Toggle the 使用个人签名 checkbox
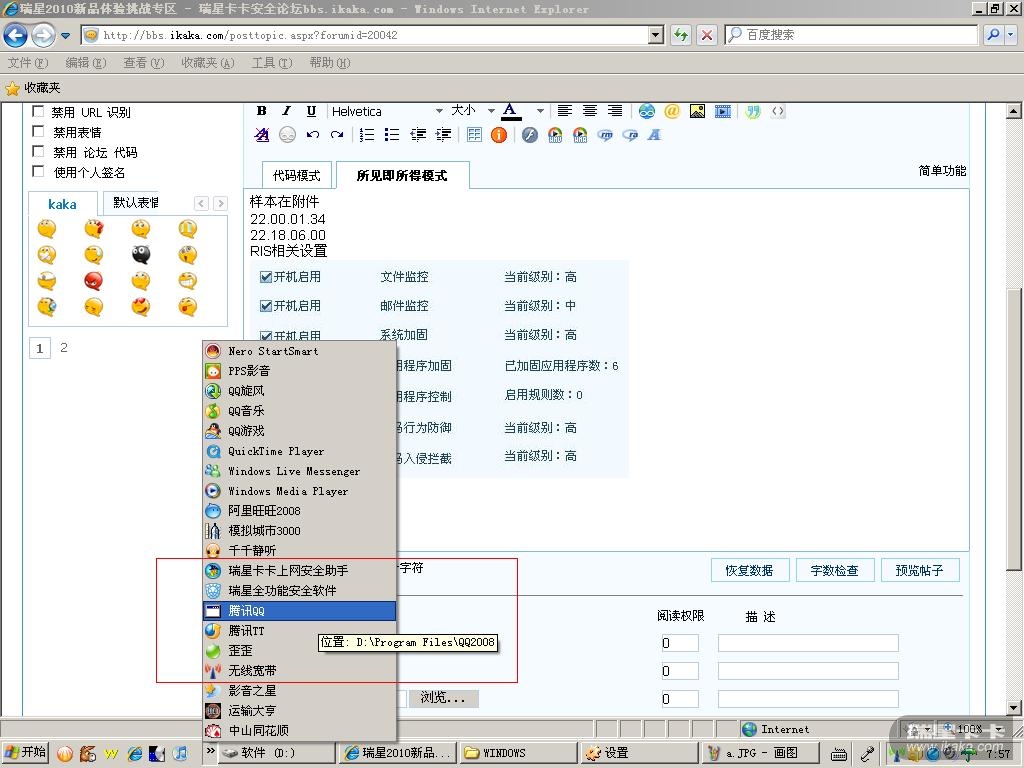The height and width of the screenshot is (768, 1024). point(39,172)
